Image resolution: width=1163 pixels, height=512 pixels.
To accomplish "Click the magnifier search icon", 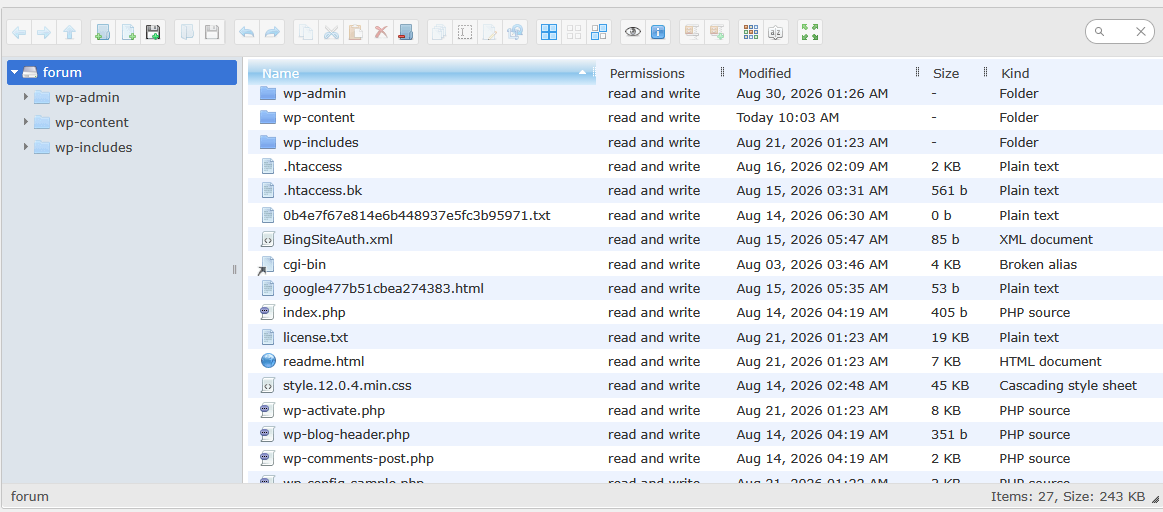I will 1099,32.
